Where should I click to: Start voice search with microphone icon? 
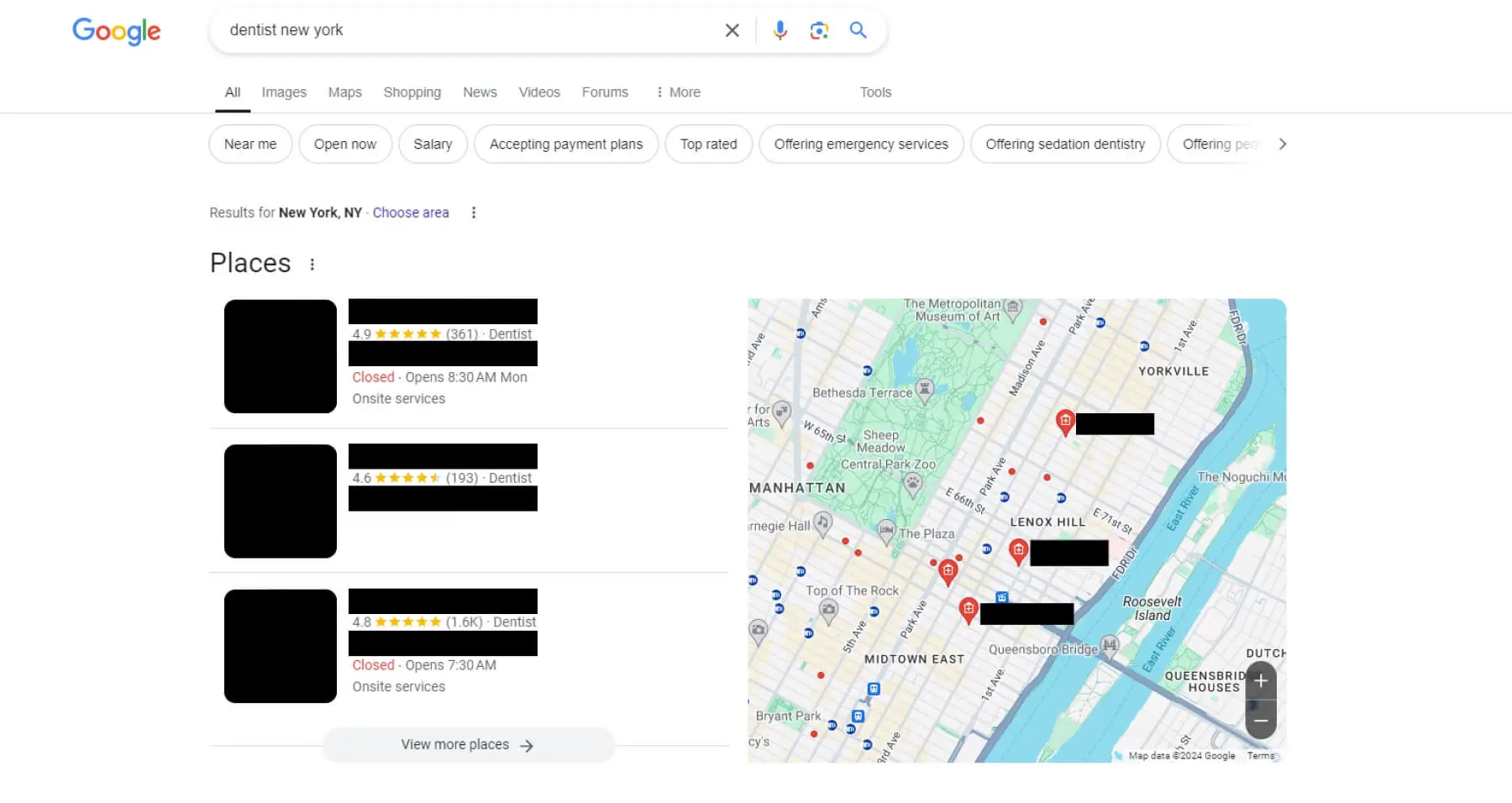(780, 30)
